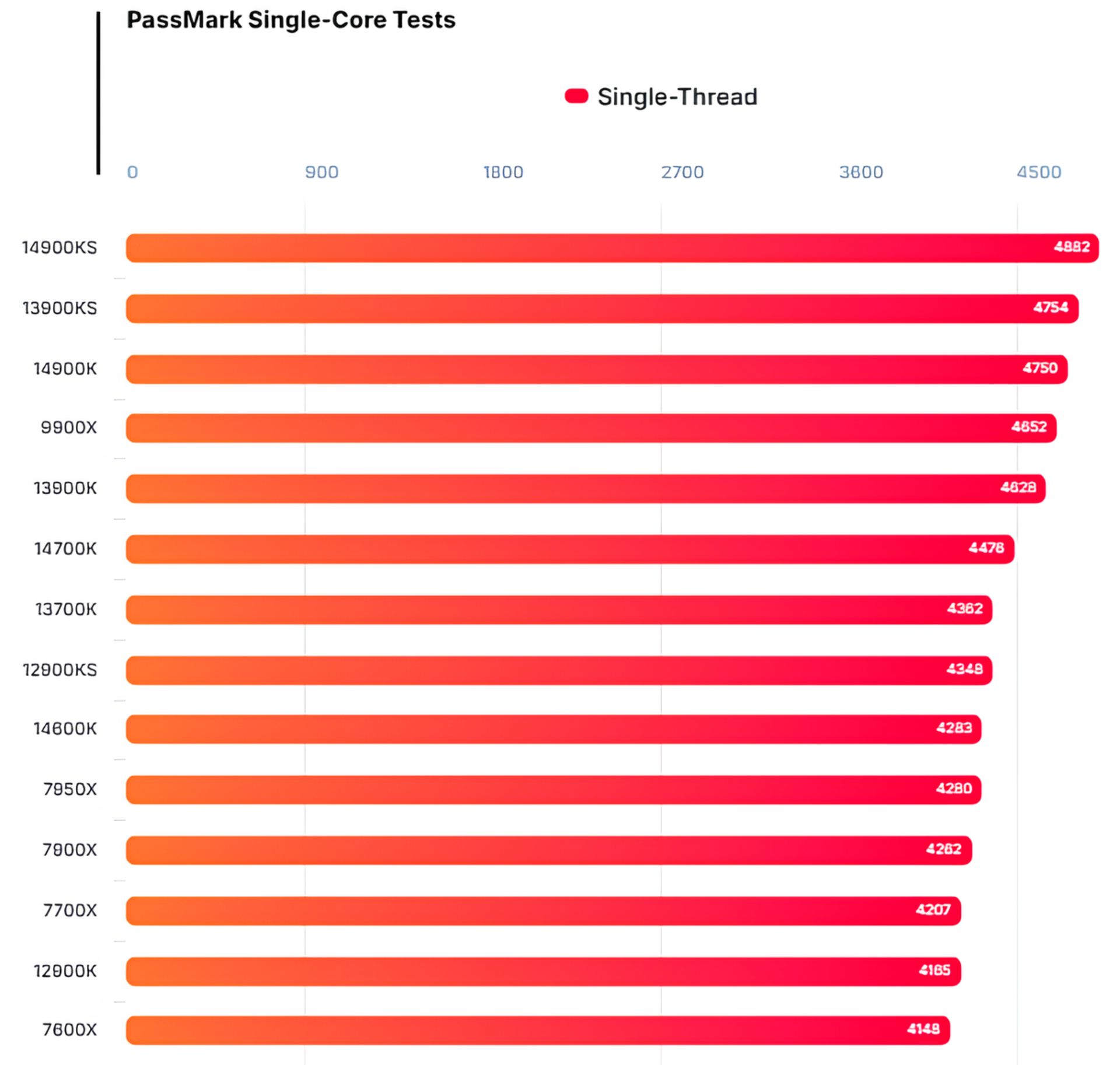Screen dimensions: 1120x1065
Task: Click the 12900KS processor label
Action: (60, 670)
